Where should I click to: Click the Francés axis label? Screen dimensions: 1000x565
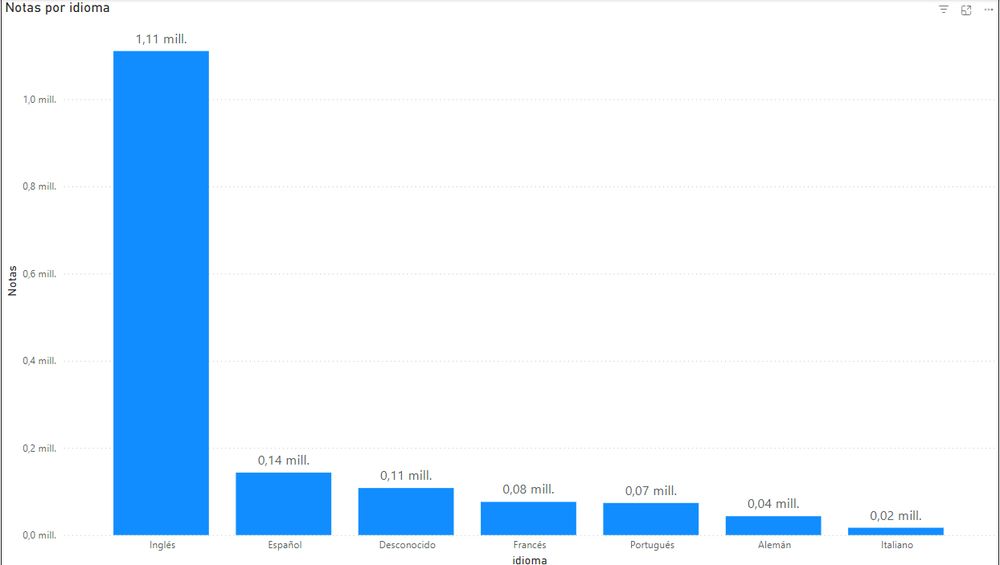(530, 545)
